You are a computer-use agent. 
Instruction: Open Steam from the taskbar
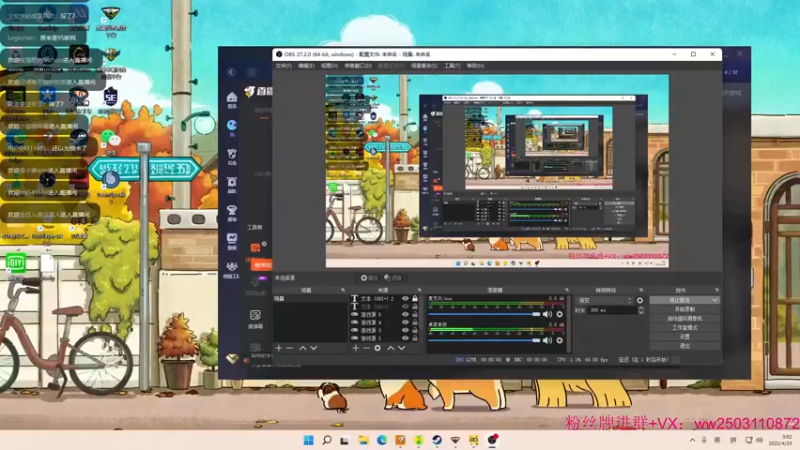click(x=437, y=440)
